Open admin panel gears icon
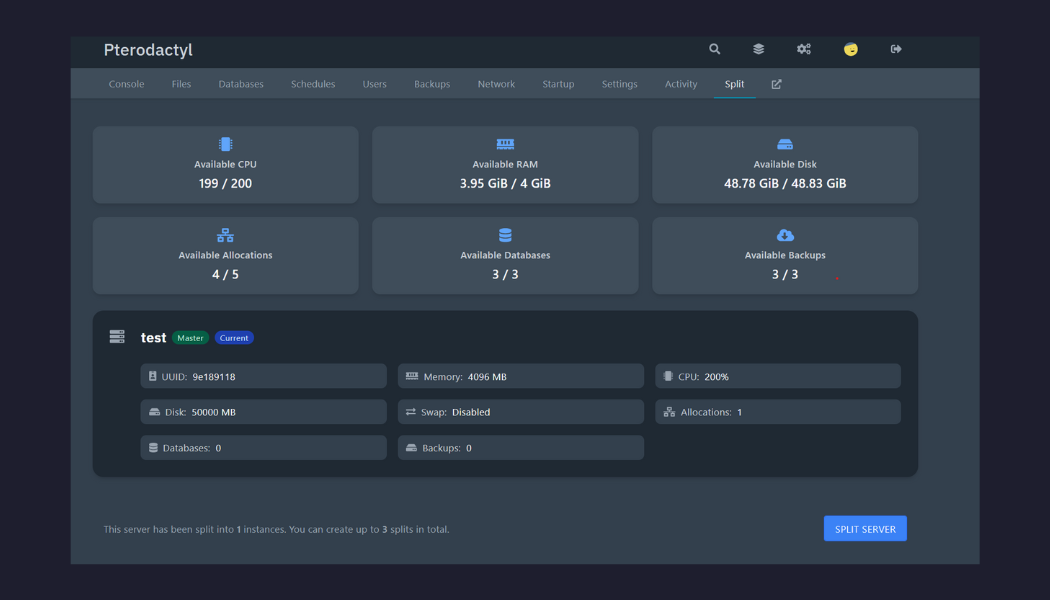 (804, 49)
